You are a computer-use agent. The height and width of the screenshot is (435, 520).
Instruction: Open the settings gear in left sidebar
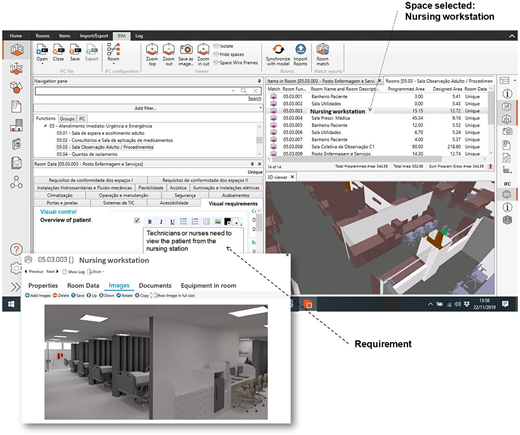(x=16, y=268)
